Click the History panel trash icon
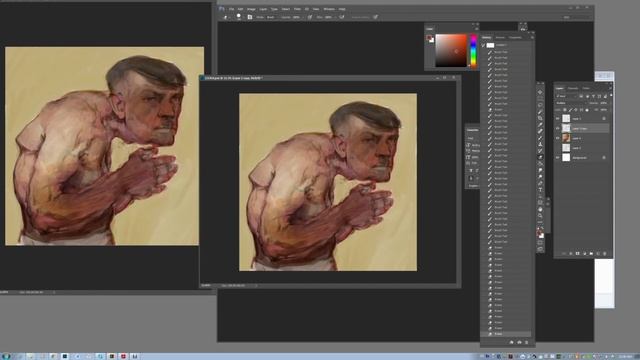640x360 pixels. (527, 342)
